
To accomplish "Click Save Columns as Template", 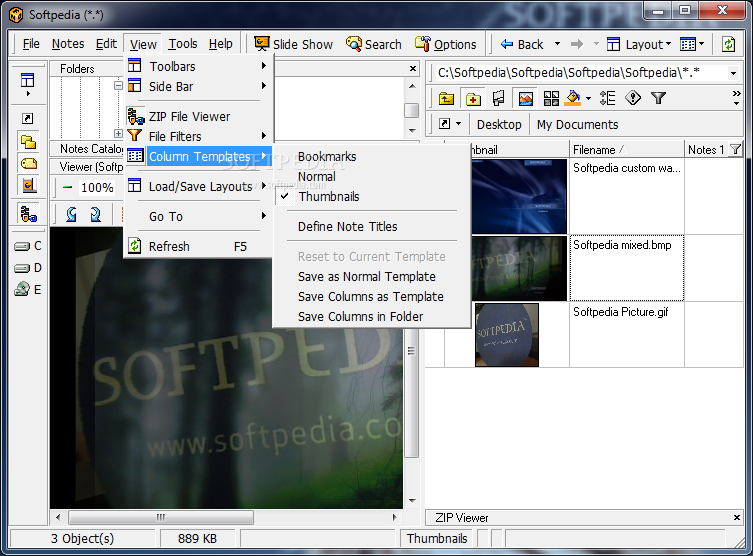I will coord(371,296).
